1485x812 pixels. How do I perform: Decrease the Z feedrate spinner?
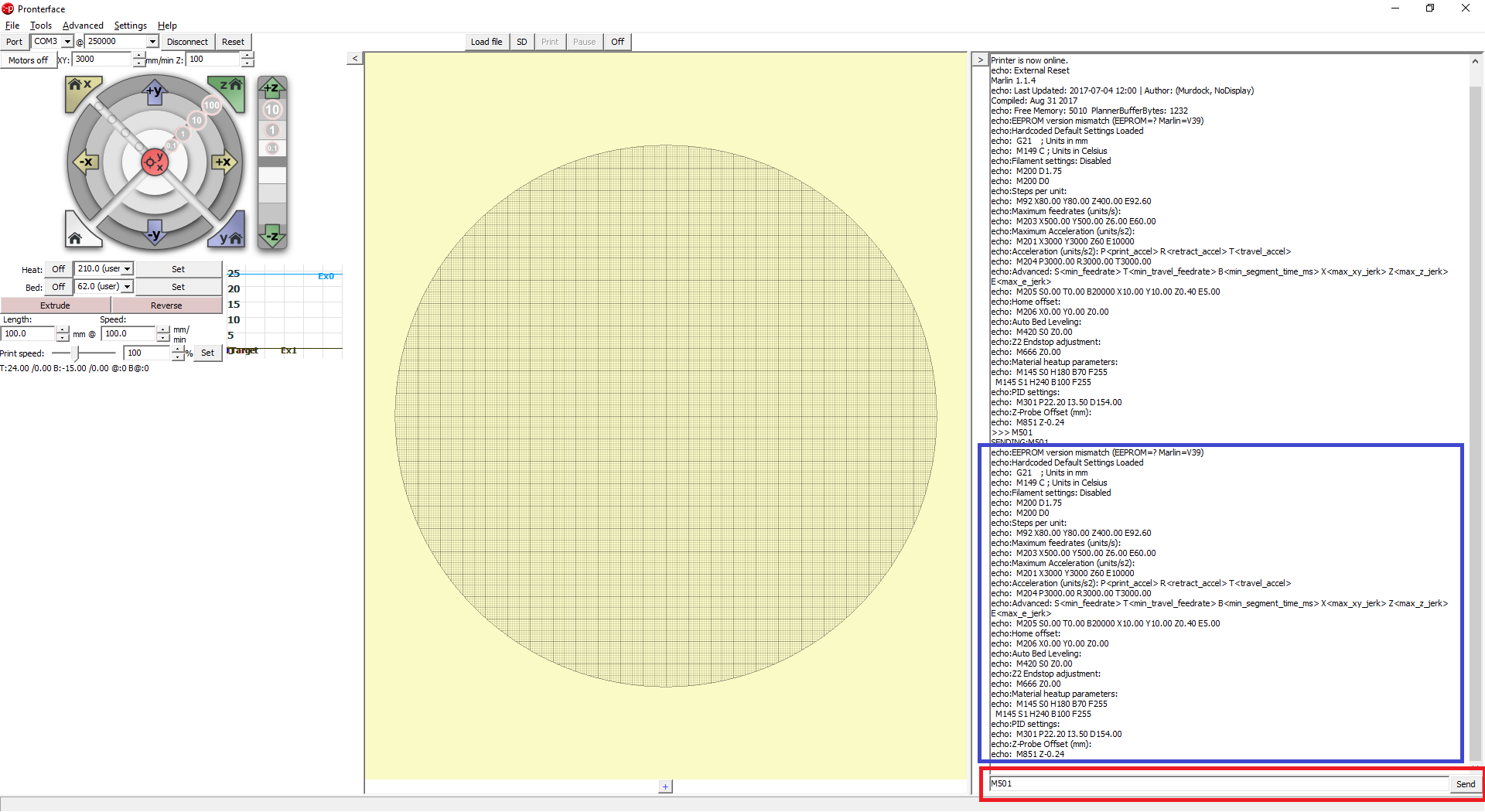click(x=247, y=63)
